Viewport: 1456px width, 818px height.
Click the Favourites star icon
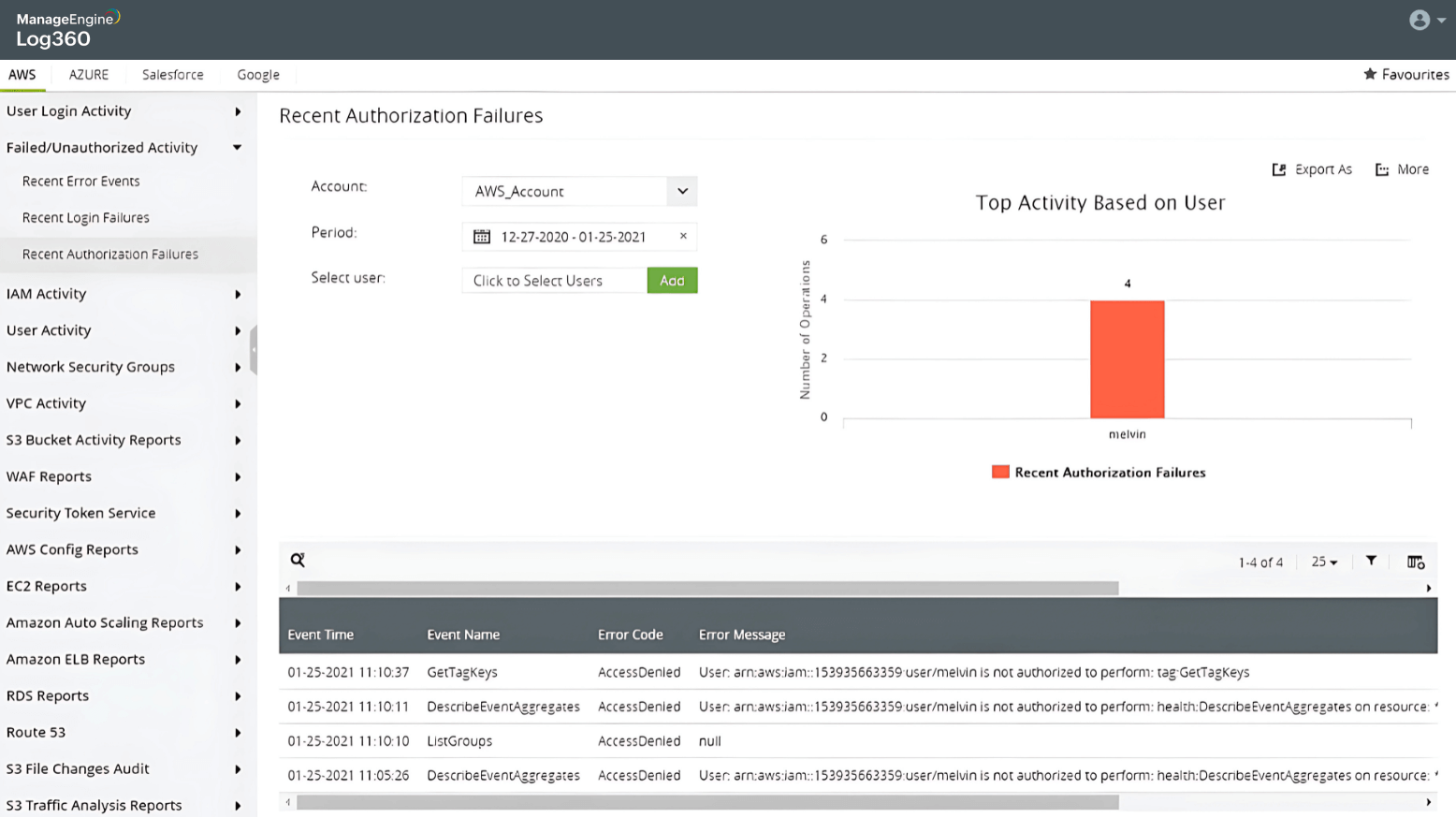click(1369, 73)
